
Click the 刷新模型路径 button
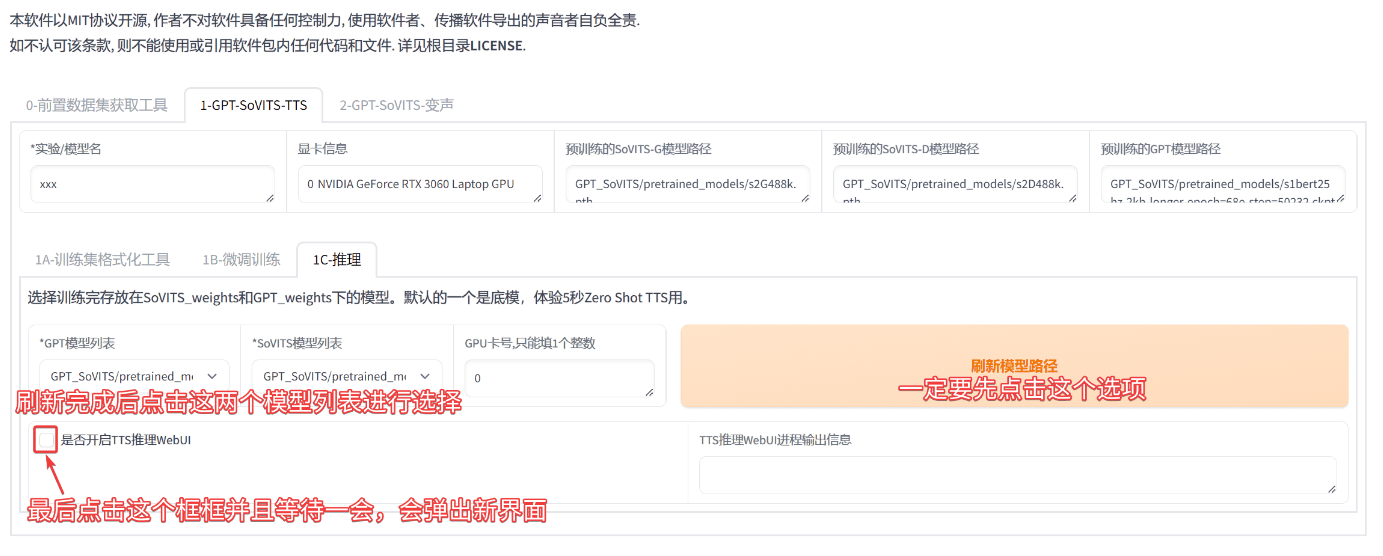[1014, 366]
